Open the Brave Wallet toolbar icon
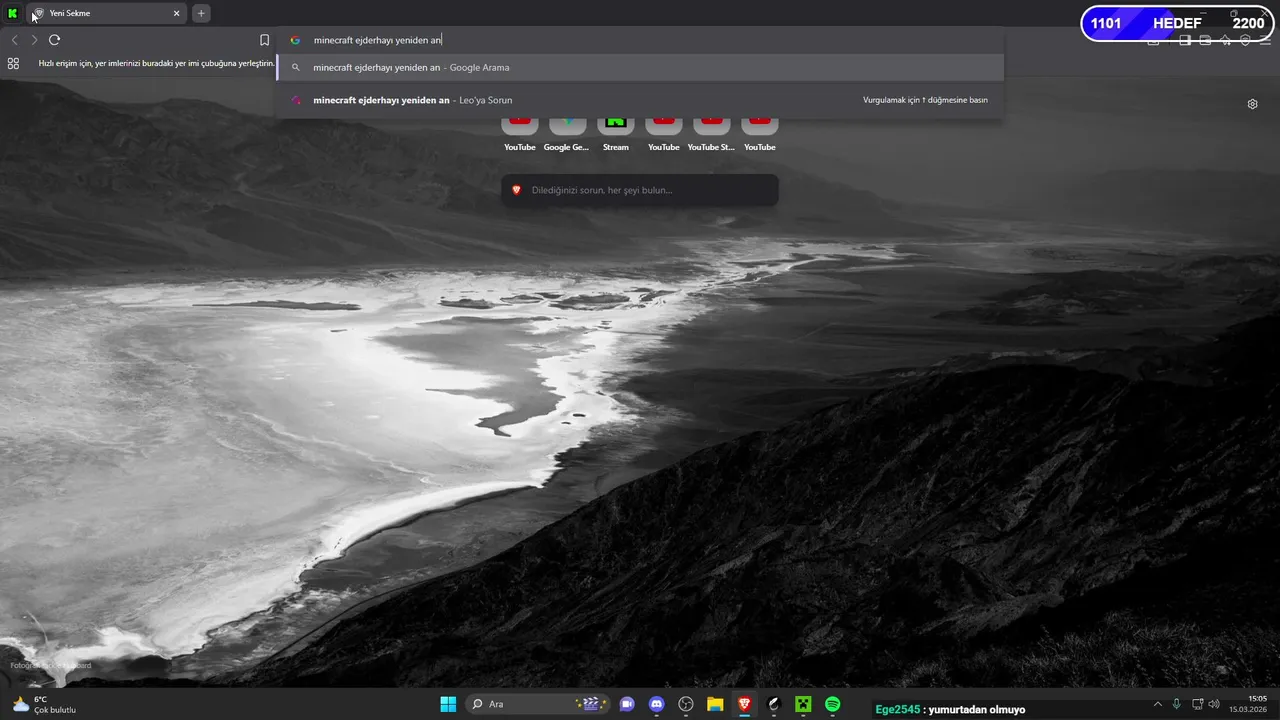This screenshot has width=1280, height=720. 1205,41
